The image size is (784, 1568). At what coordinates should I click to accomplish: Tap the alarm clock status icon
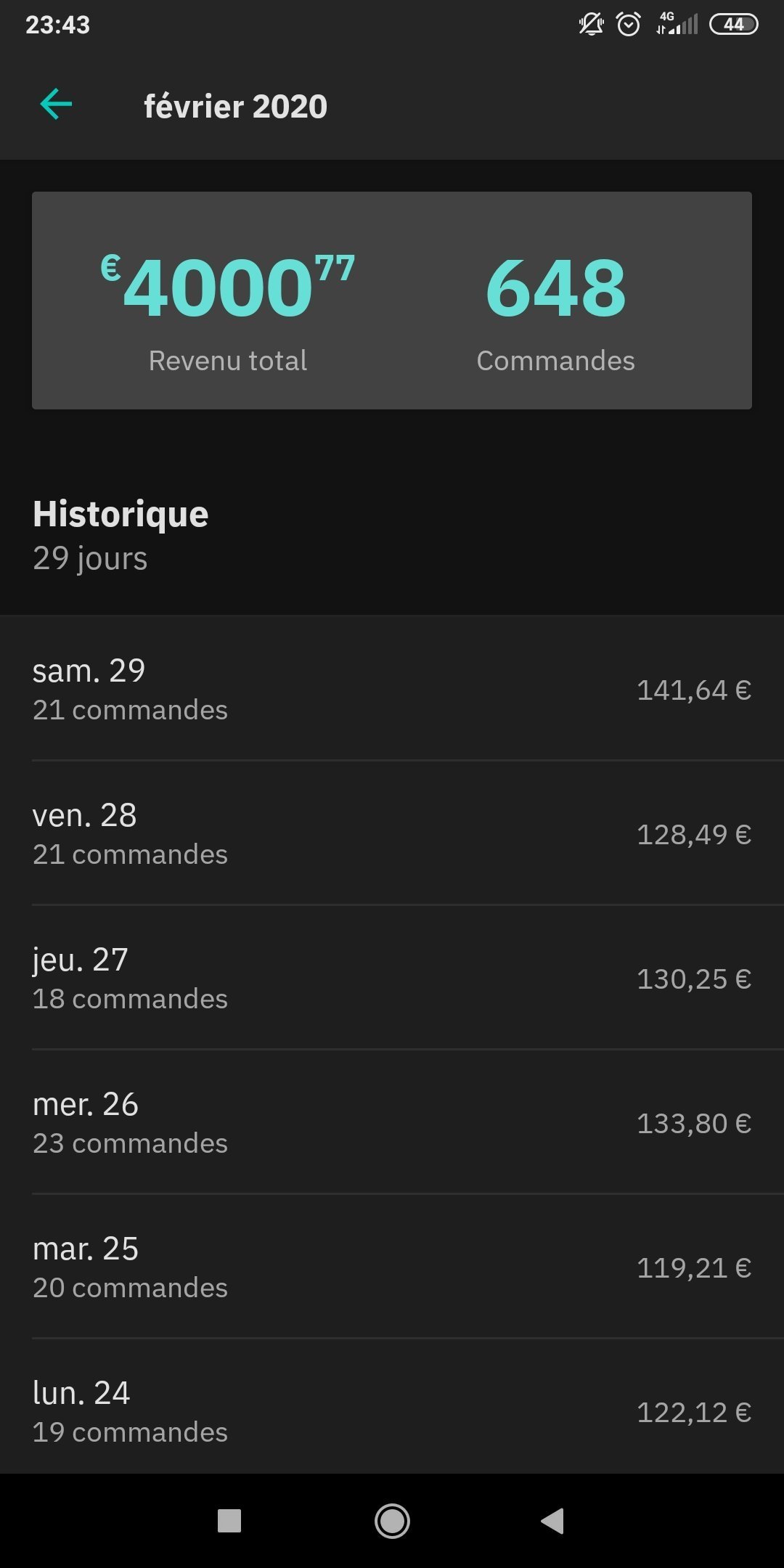point(628,25)
